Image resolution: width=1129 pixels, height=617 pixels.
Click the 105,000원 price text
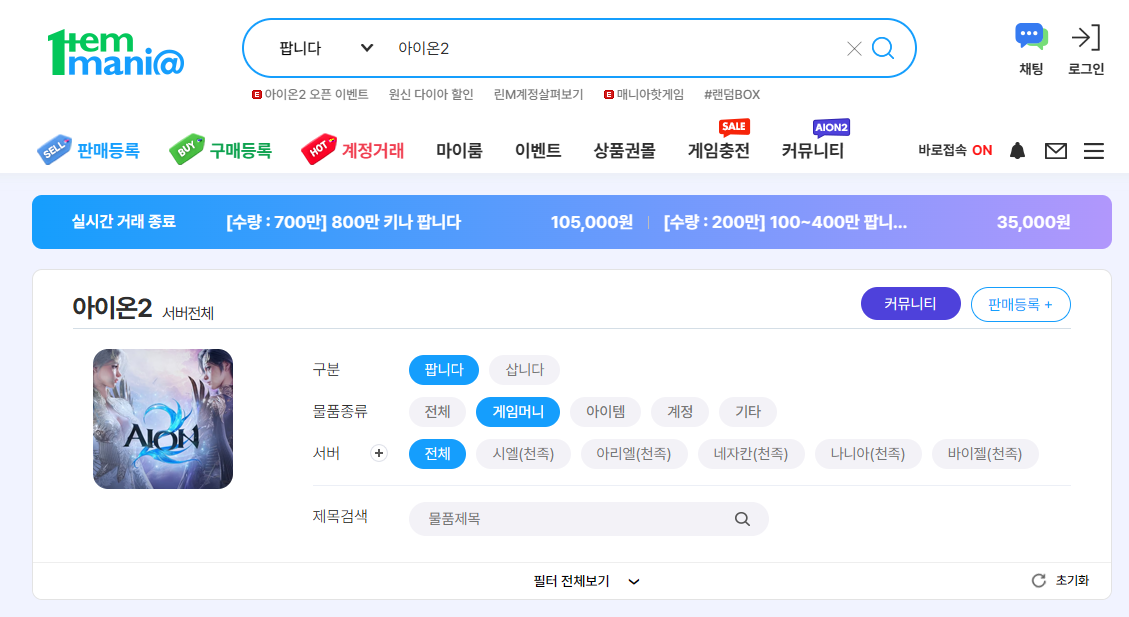(592, 222)
